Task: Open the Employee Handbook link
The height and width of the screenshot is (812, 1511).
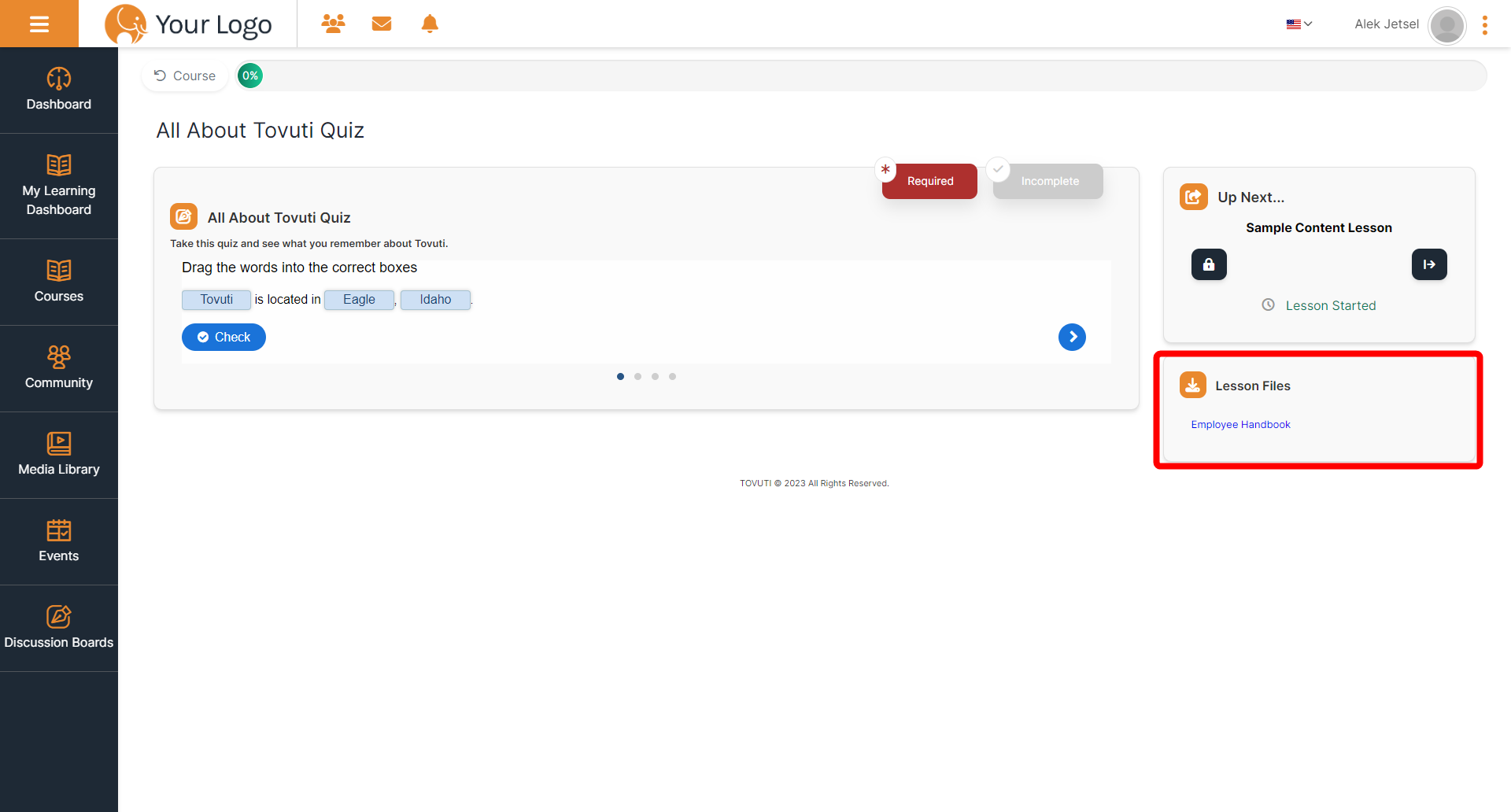Action: click(x=1240, y=424)
